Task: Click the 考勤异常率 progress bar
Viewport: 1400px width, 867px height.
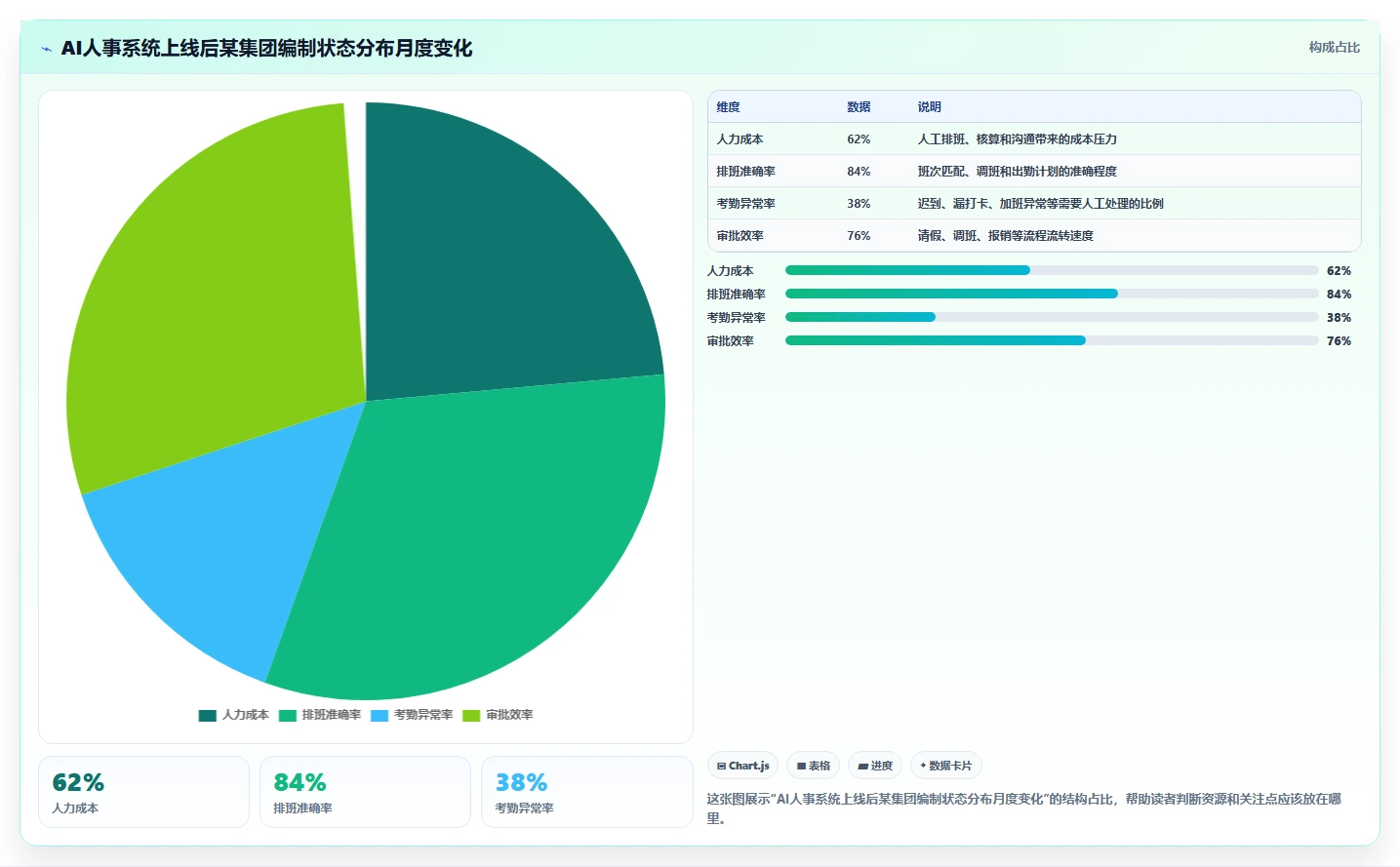Action: tap(1052, 317)
